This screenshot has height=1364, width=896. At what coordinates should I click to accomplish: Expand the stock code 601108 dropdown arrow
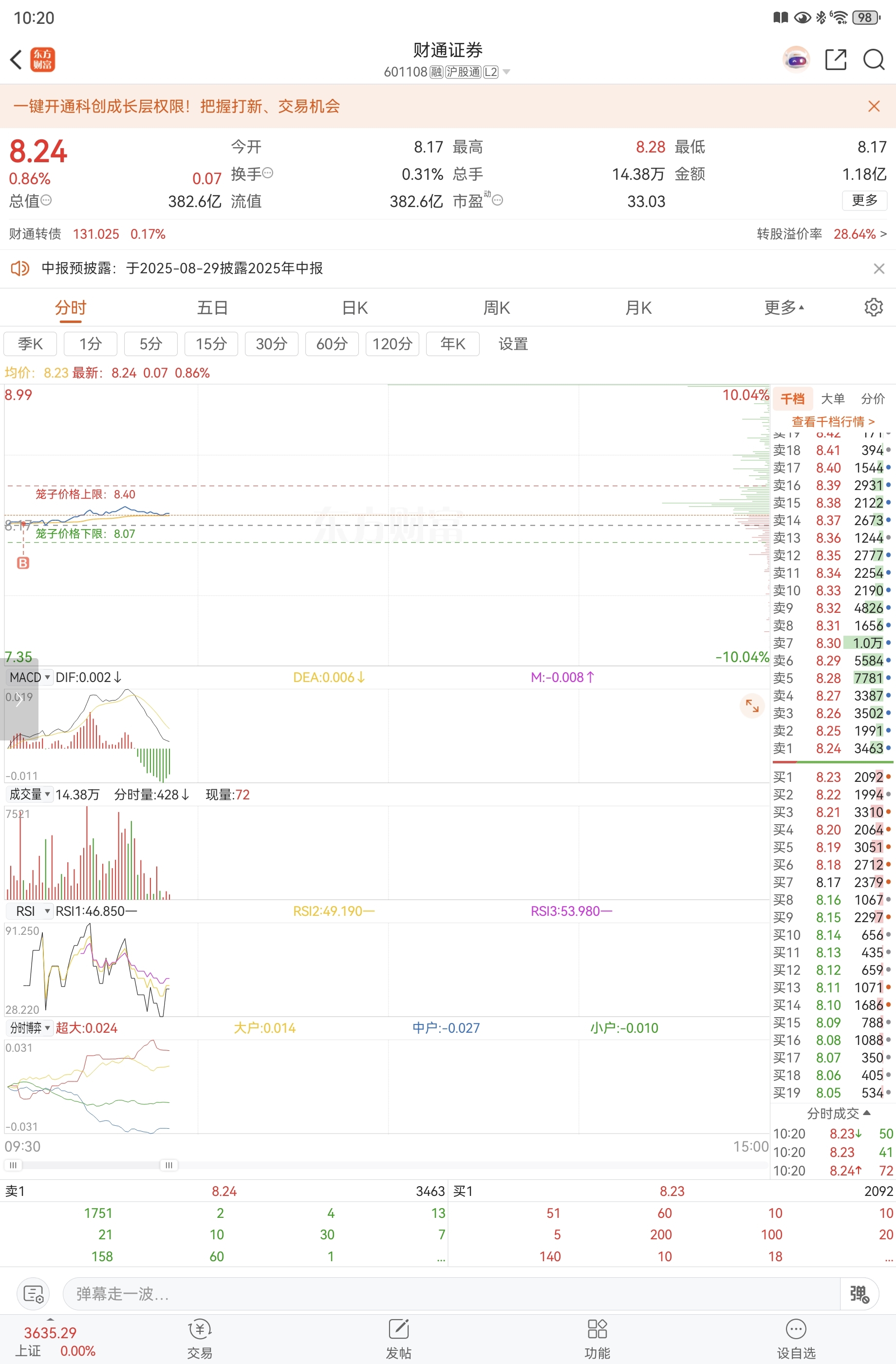pos(506,72)
